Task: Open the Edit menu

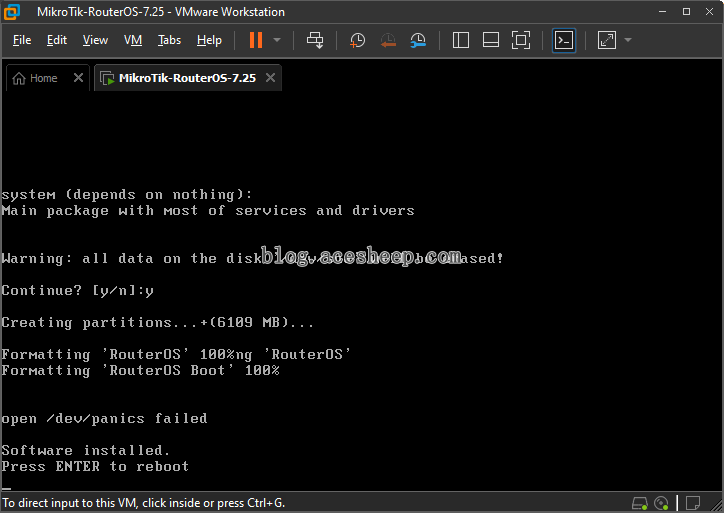Action: pyautogui.click(x=57, y=40)
